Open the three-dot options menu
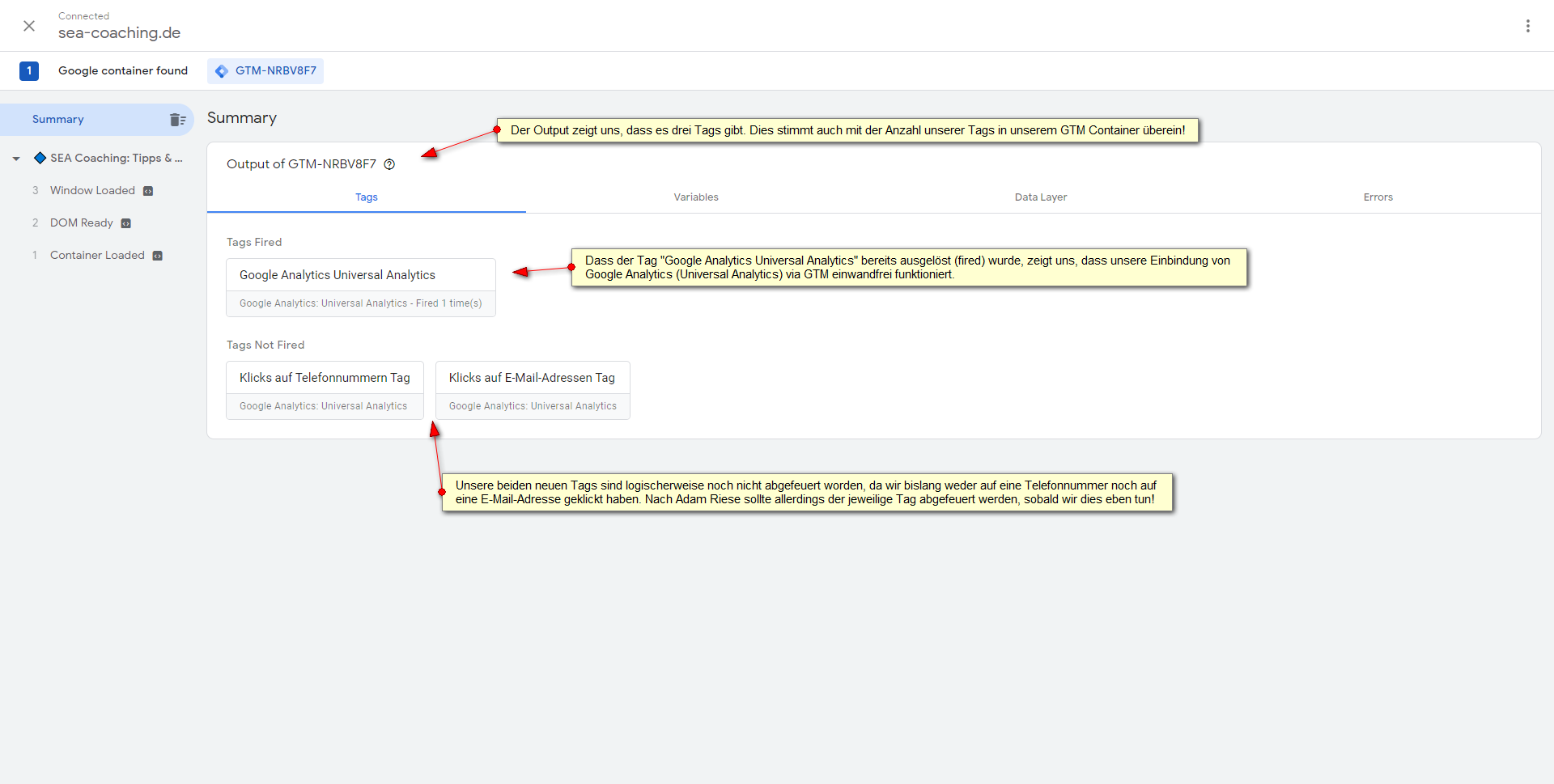Image resolution: width=1554 pixels, height=784 pixels. (x=1528, y=26)
